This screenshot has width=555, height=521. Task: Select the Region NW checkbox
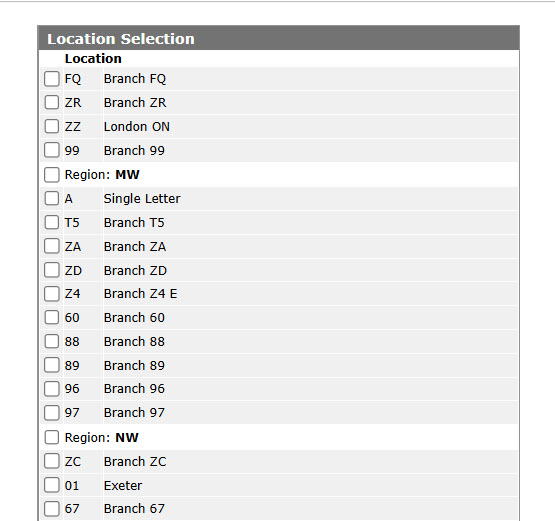tap(52, 437)
